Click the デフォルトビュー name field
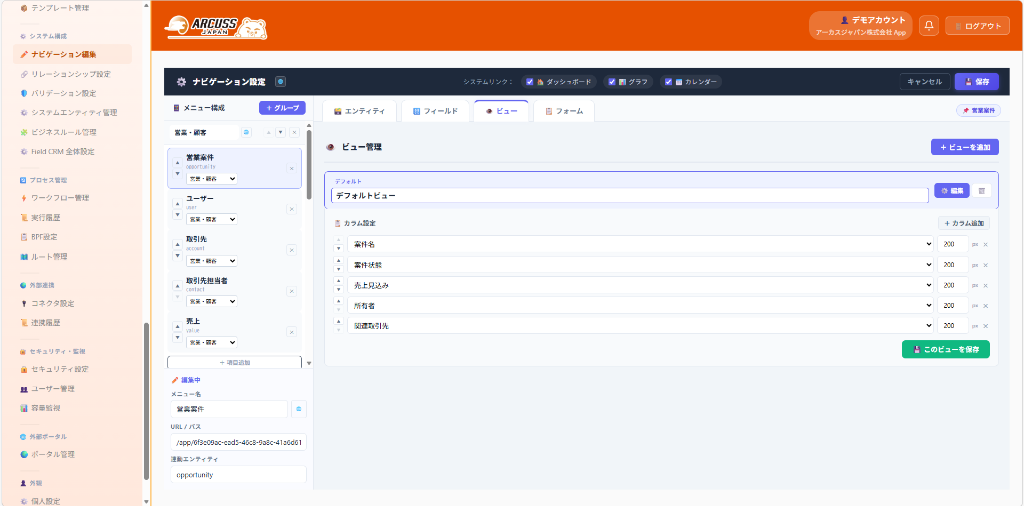This screenshot has height=506, width=1024. pos(630,195)
